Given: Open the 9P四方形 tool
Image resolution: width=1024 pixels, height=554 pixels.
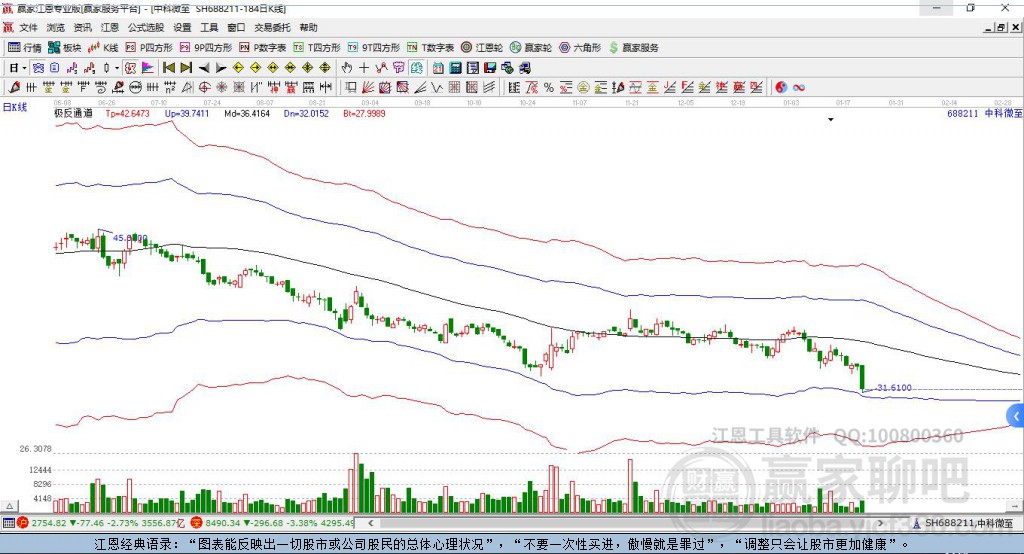Looking at the screenshot, I should click(206, 48).
